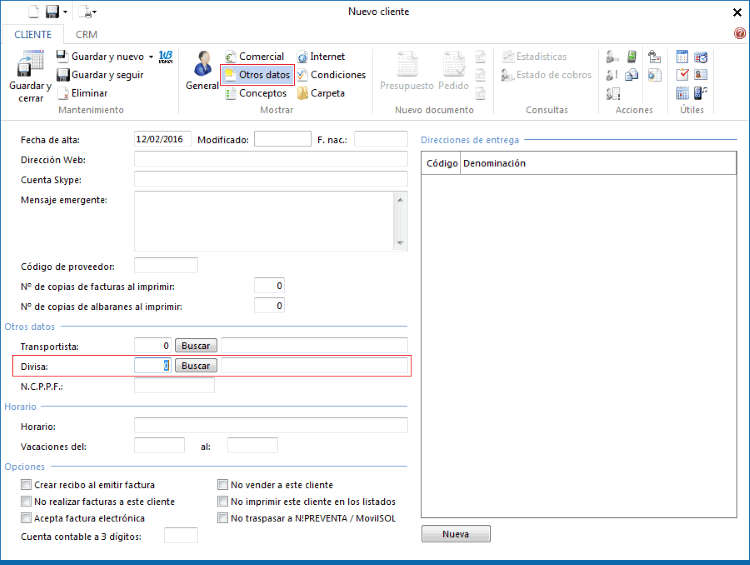The image size is (750, 565).
Task: Show the Condiciones section
Action: 302,75
